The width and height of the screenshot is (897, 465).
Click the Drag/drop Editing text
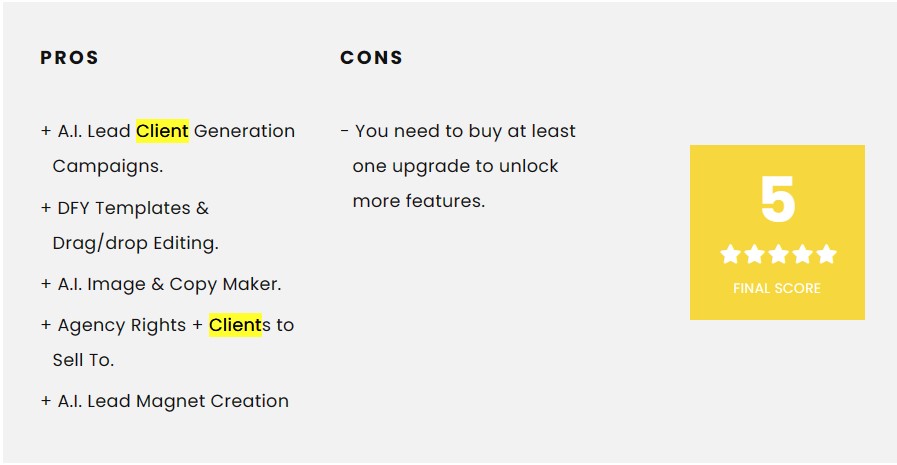(x=136, y=243)
